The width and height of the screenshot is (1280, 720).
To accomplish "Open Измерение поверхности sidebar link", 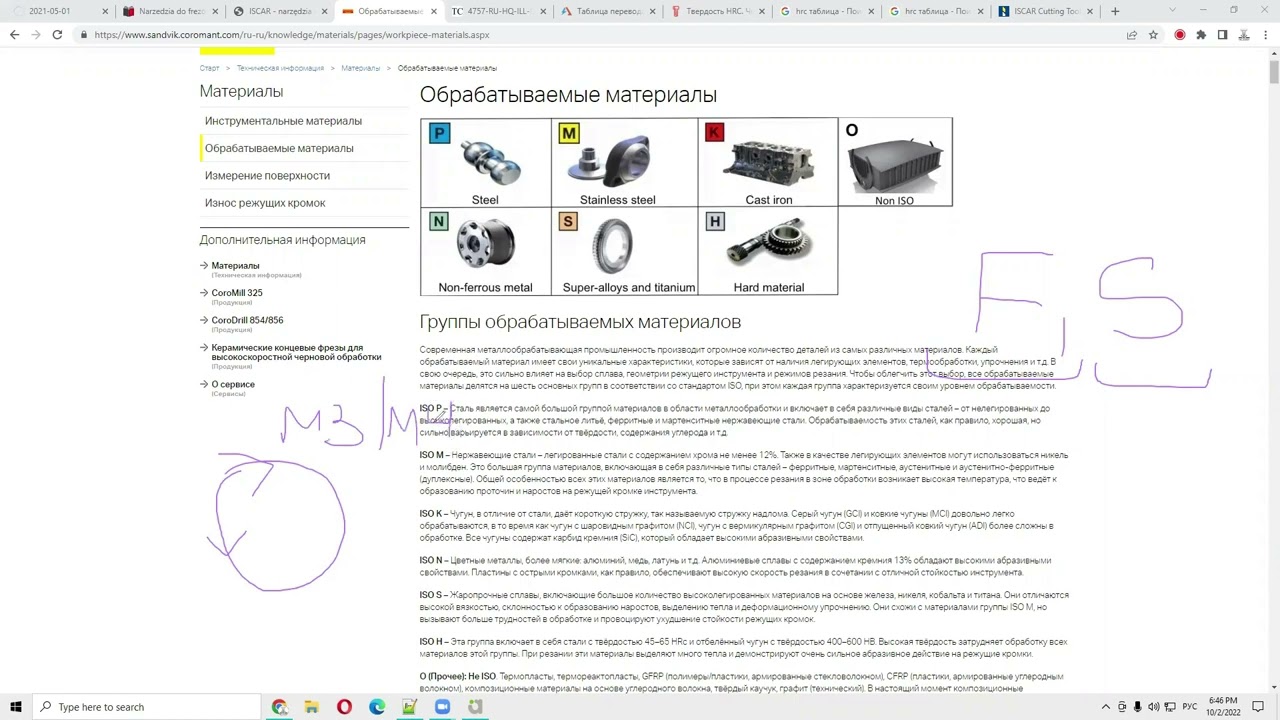I will pyautogui.click(x=267, y=176).
